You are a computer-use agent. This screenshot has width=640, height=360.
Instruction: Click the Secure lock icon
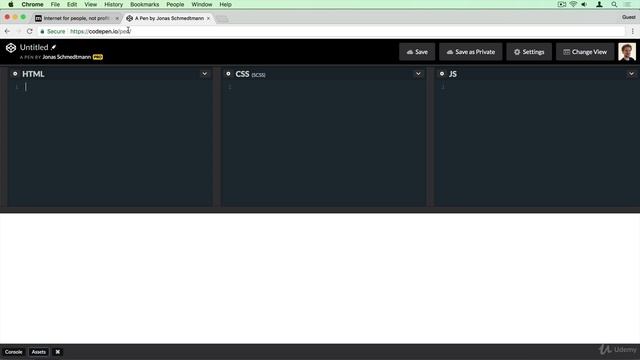point(42,31)
